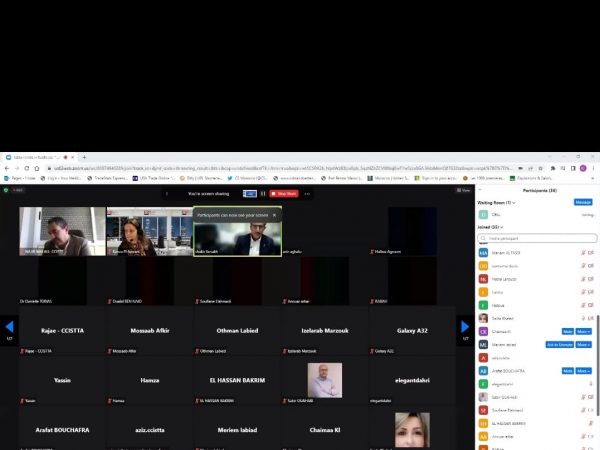Click the AB avatar in participants list
This screenshot has width=600, height=450.
tap(483, 371)
